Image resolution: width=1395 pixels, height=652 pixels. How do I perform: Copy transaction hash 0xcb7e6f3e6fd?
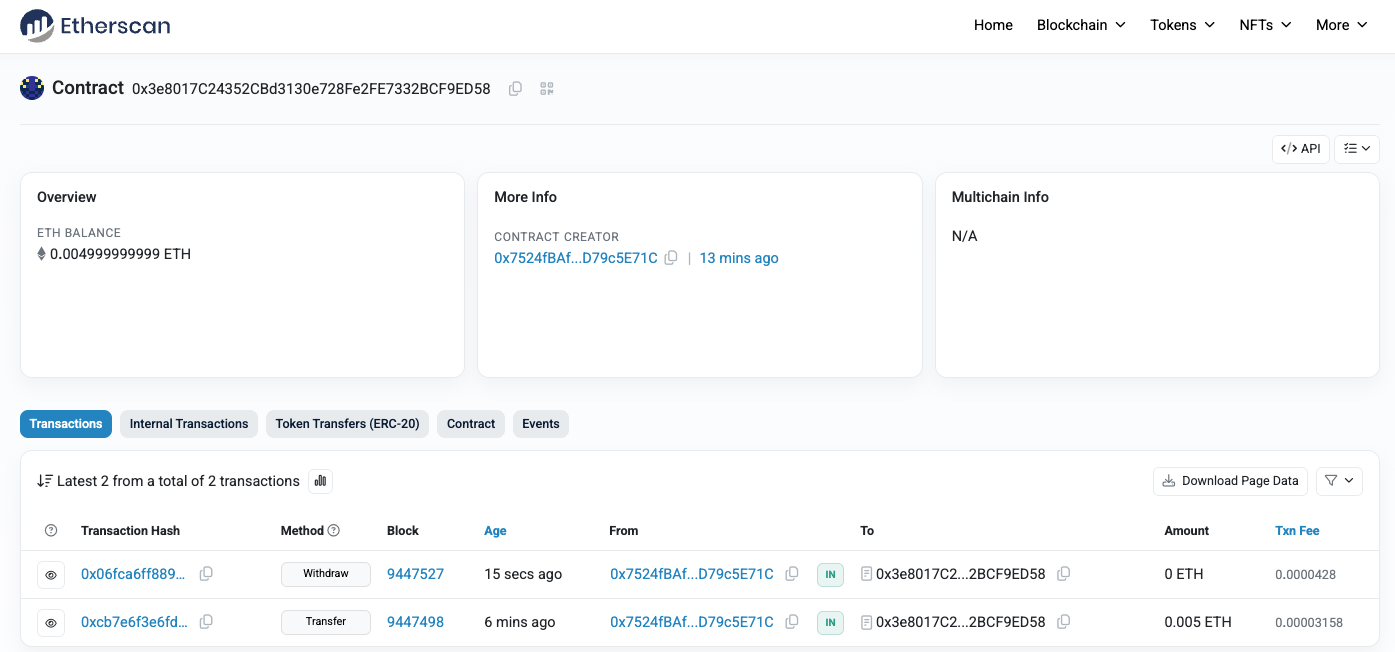[x=206, y=622]
